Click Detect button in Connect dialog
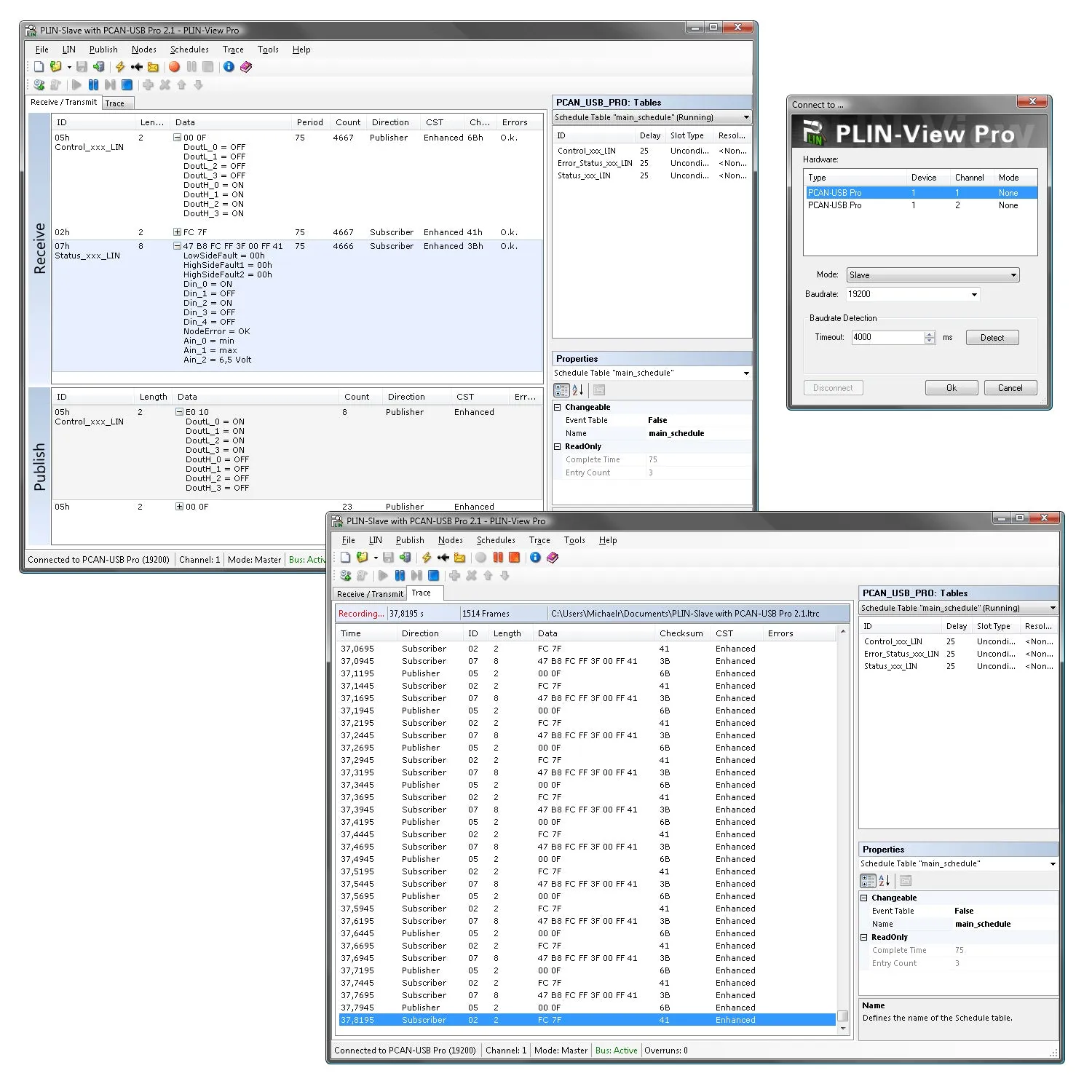This screenshot has height=1092, width=1092. click(x=992, y=338)
